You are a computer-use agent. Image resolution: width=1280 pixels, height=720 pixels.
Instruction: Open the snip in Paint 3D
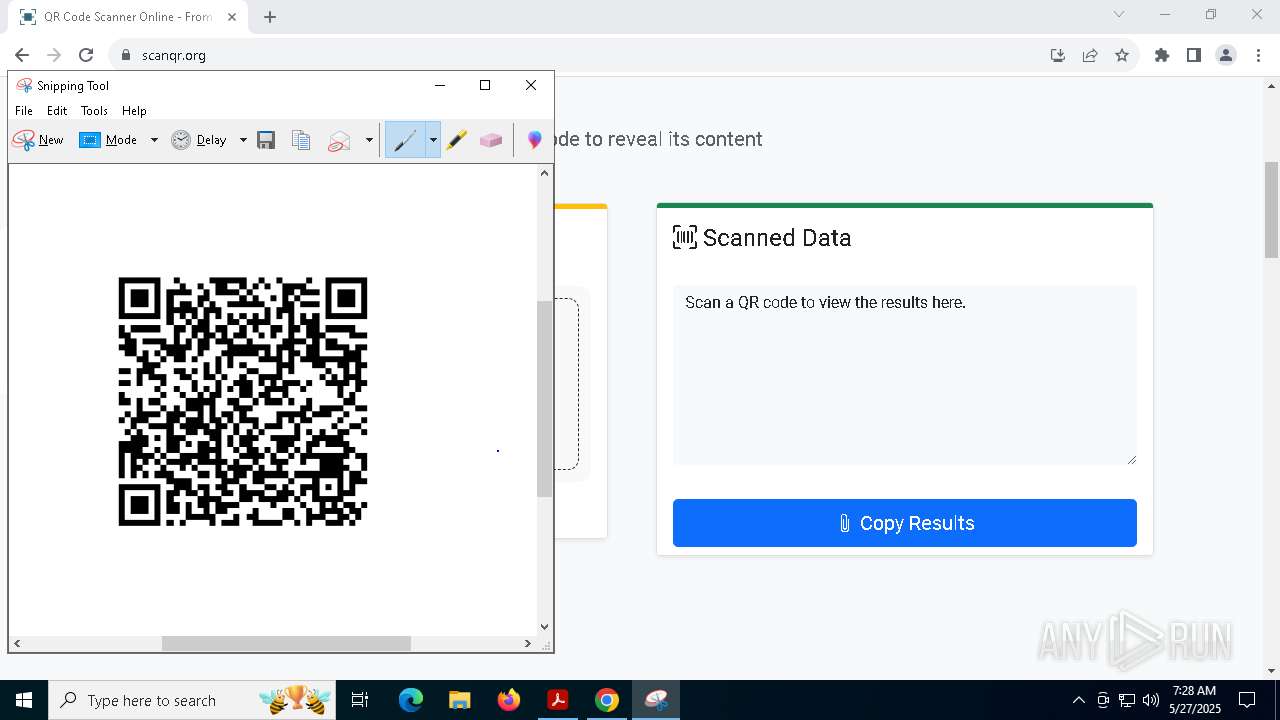point(535,140)
